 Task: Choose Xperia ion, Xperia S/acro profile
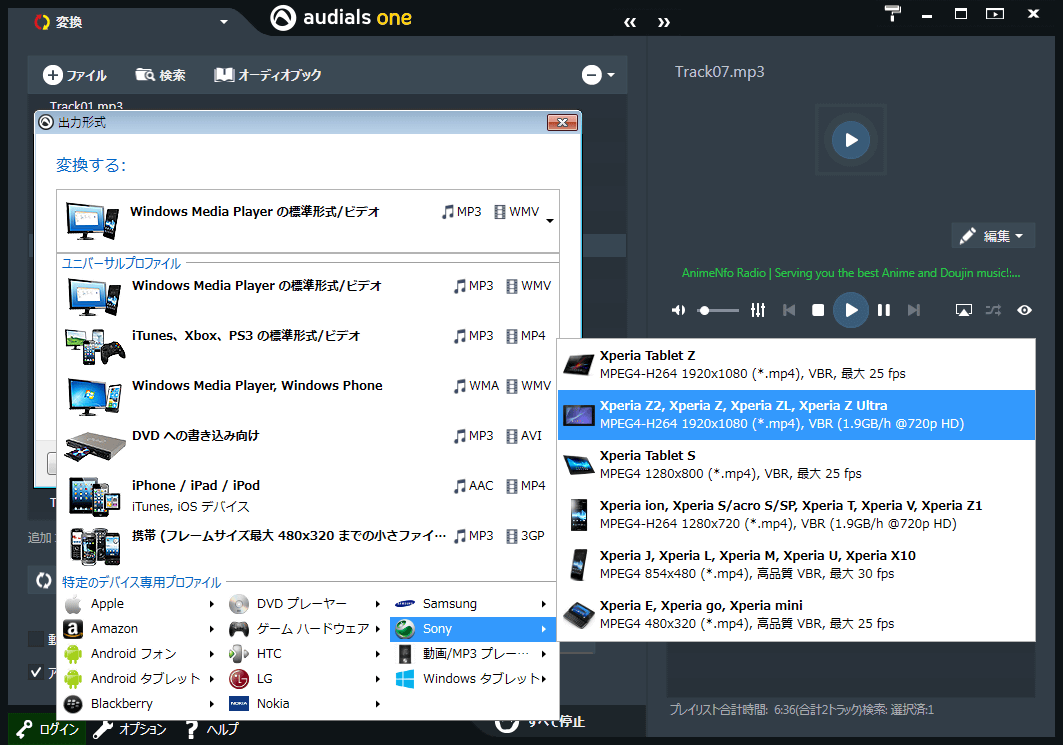click(796, 515)
